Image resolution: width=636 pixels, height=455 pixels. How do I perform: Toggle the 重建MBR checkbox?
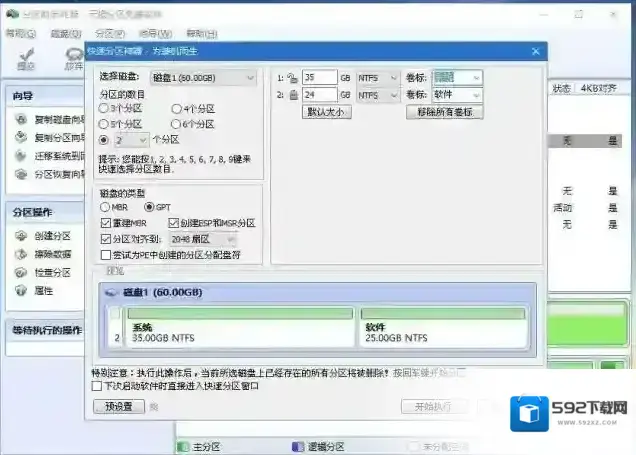point(107,223)
